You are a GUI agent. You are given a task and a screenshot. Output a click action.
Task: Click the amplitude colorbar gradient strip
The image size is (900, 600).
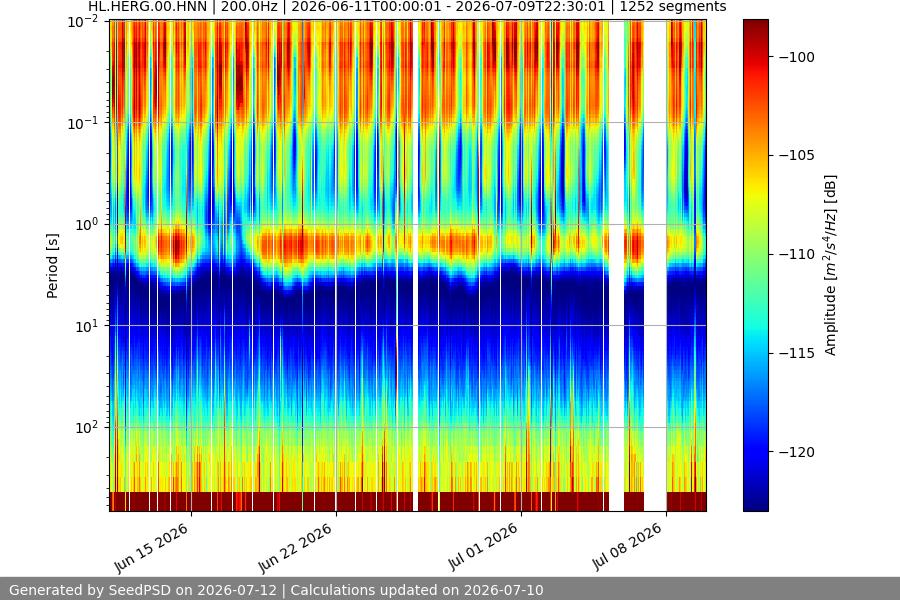[x=755, y=265]
